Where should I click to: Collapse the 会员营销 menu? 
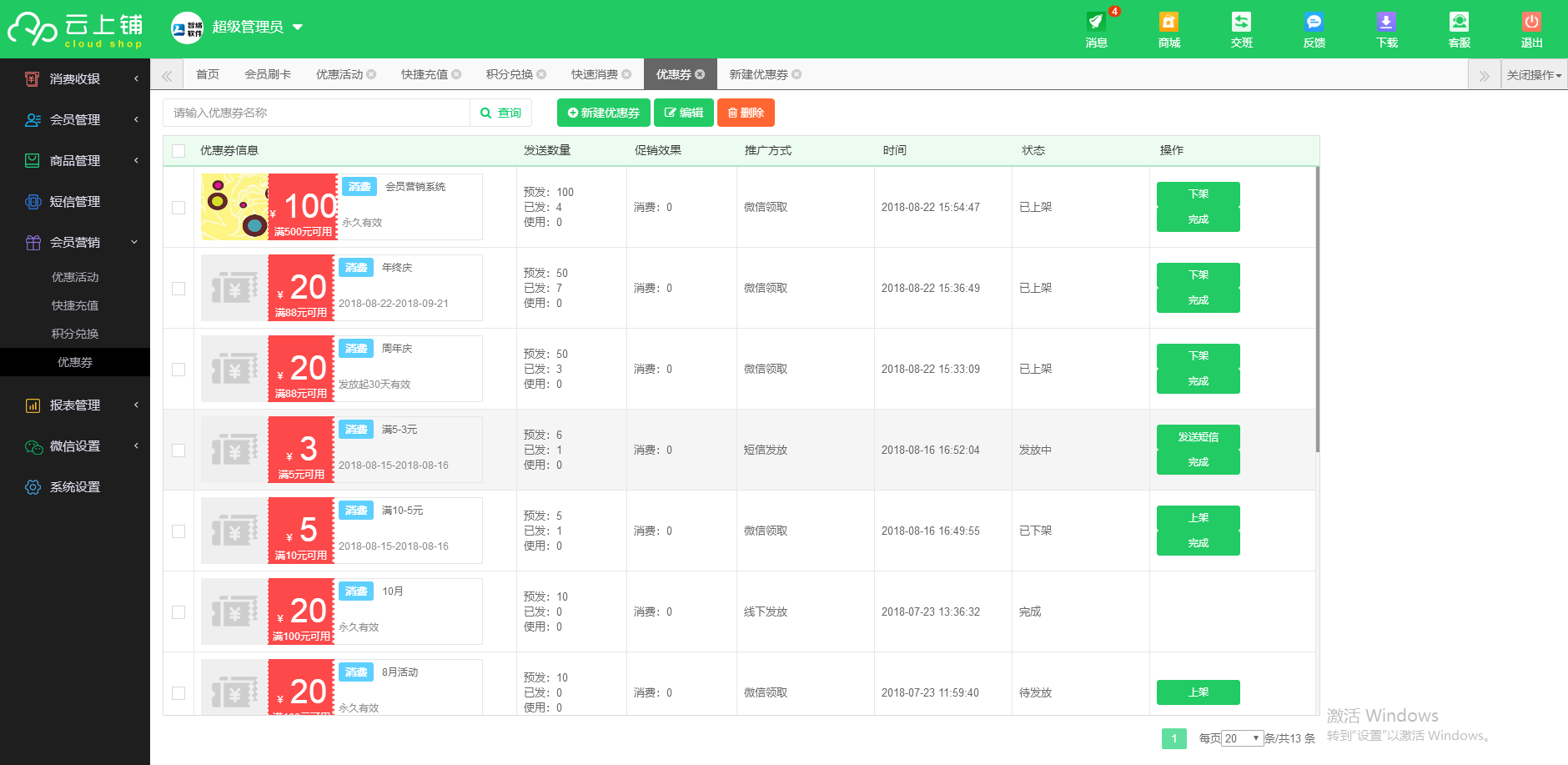pyautogui.click(x=134, y=242)
